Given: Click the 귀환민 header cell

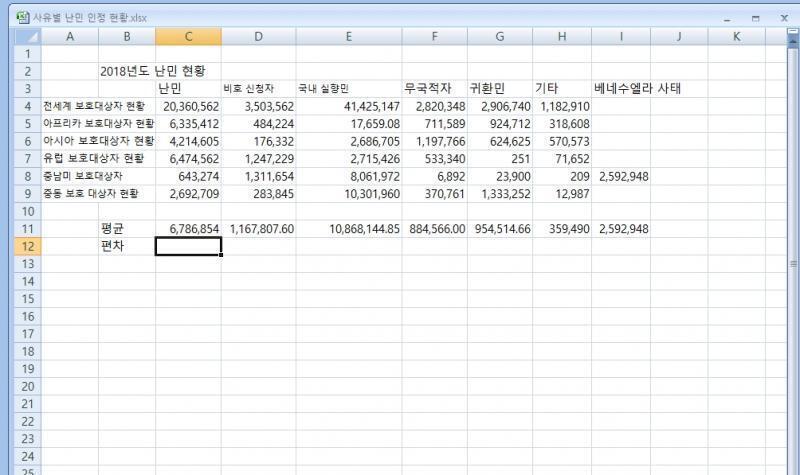Looking at the screenshot, I should pyautogui.click(x=499, y=89).
